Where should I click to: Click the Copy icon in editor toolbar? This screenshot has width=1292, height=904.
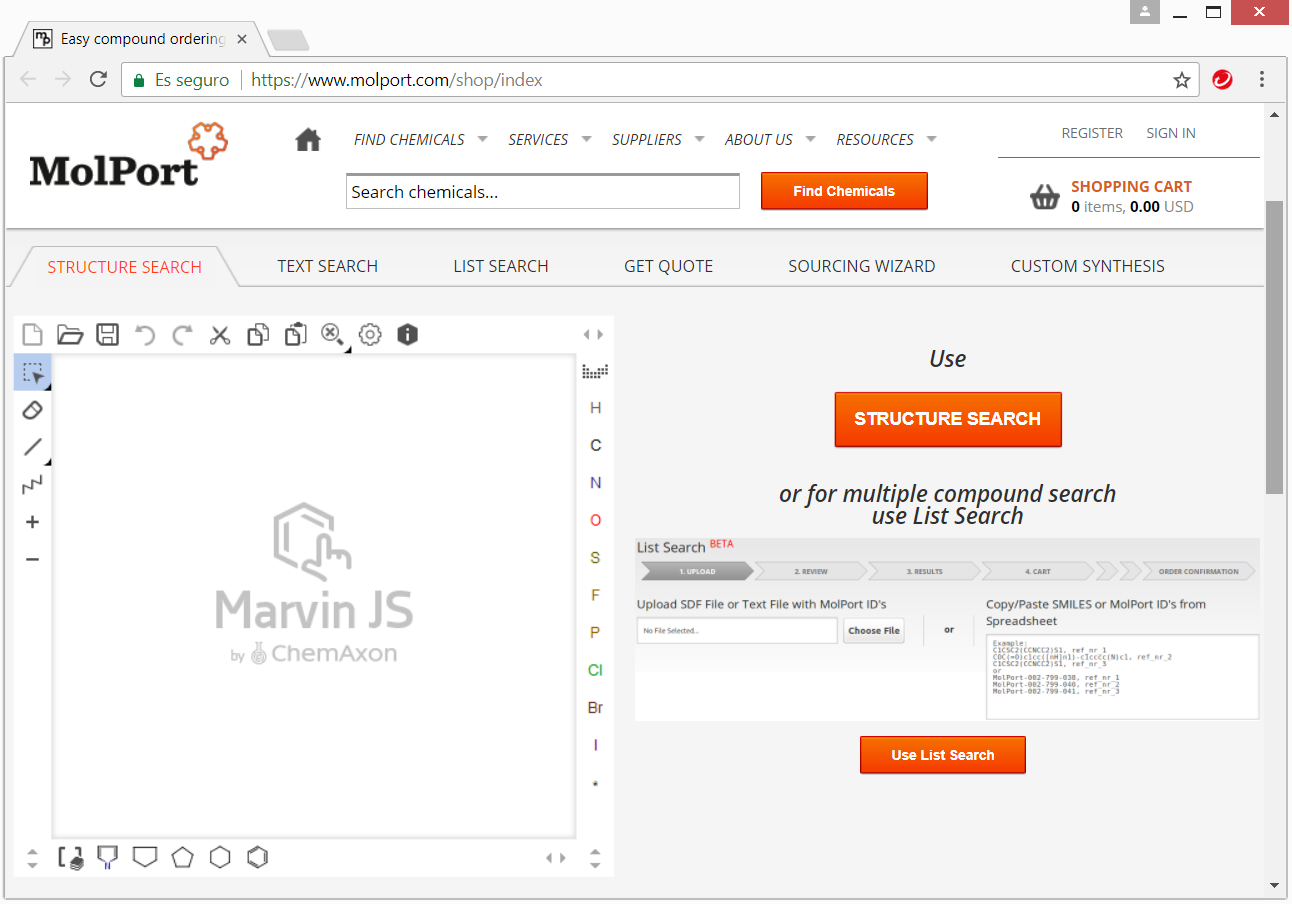[x=258, y=335]
